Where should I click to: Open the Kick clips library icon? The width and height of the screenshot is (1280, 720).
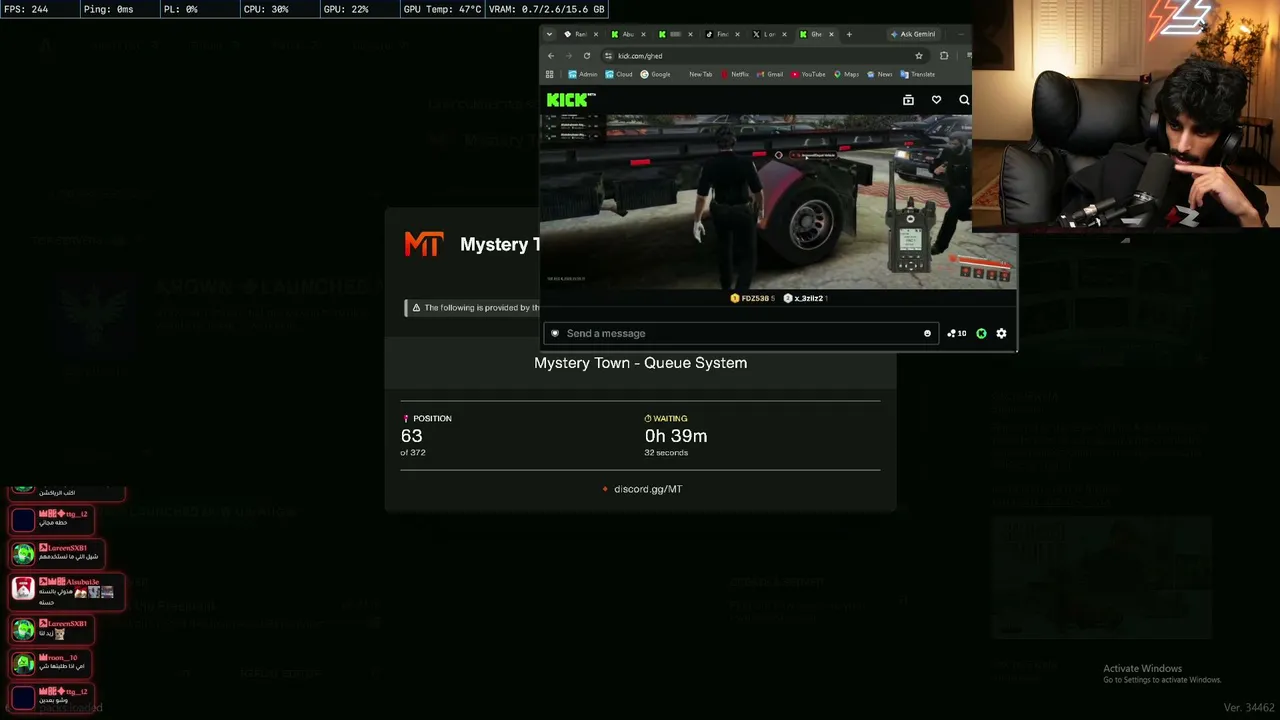(x=908, y=100)
